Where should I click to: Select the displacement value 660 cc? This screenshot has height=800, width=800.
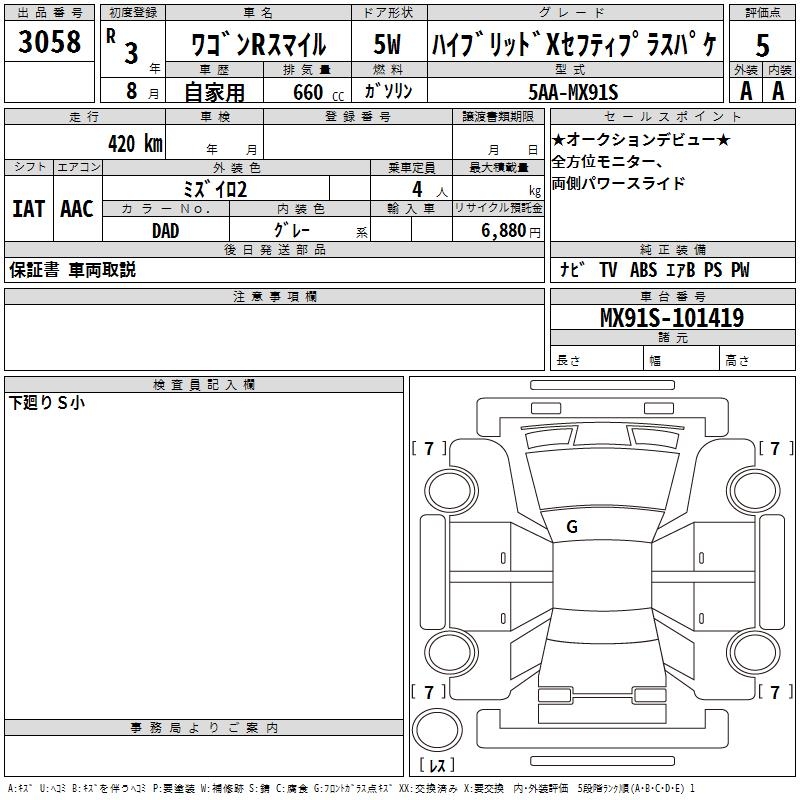318,93
